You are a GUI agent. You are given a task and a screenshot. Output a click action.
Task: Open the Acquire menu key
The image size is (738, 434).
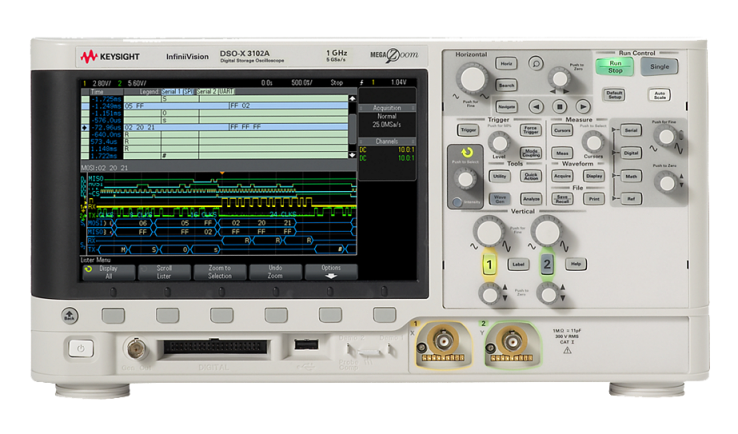point(562,176)
